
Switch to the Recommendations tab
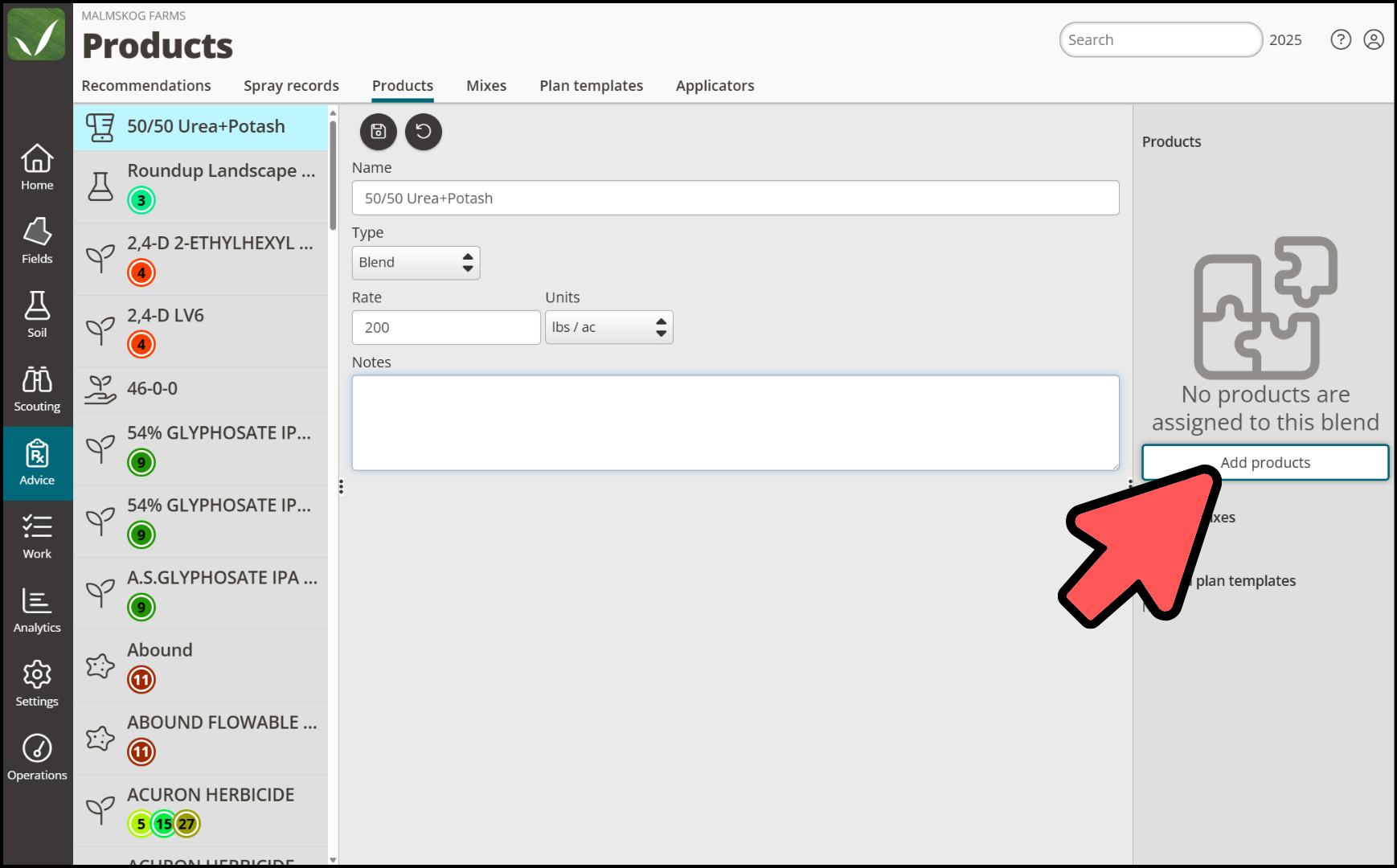coord(146,86)
